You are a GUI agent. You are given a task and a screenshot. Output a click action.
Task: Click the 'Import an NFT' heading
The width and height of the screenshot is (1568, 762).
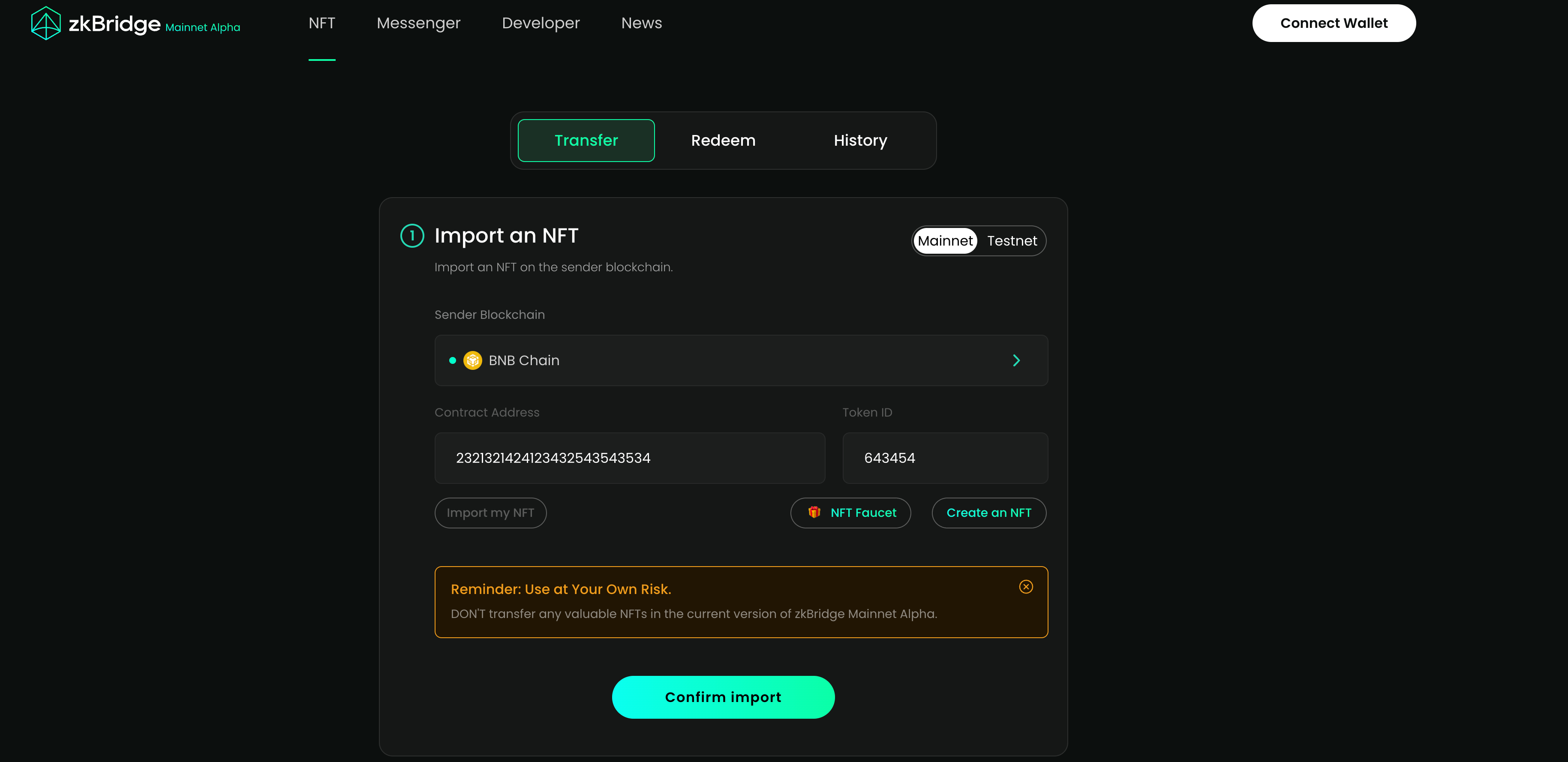pos(506,236)
